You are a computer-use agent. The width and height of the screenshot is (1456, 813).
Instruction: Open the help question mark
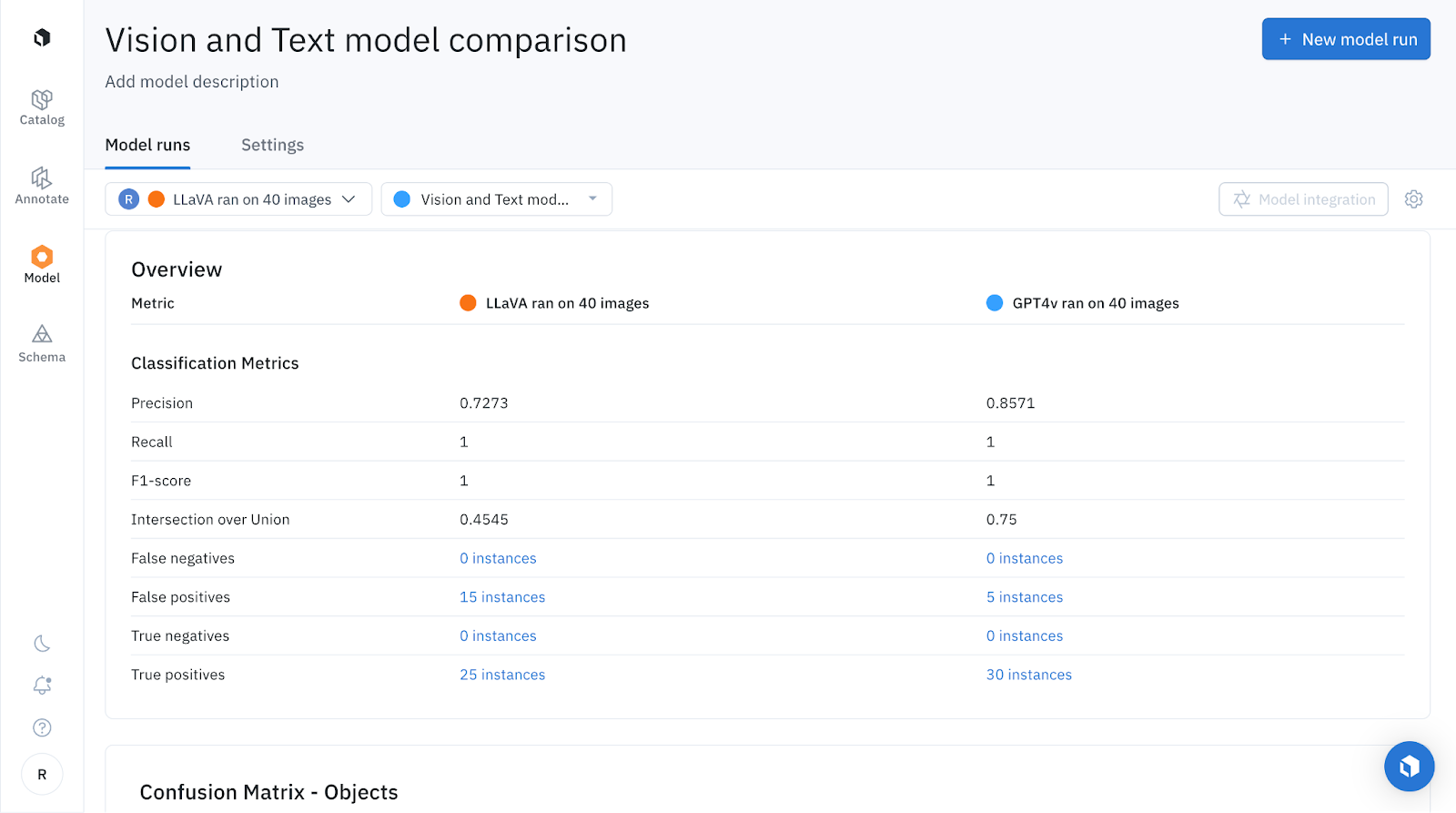pyautogui.click(x=42, y=727)
